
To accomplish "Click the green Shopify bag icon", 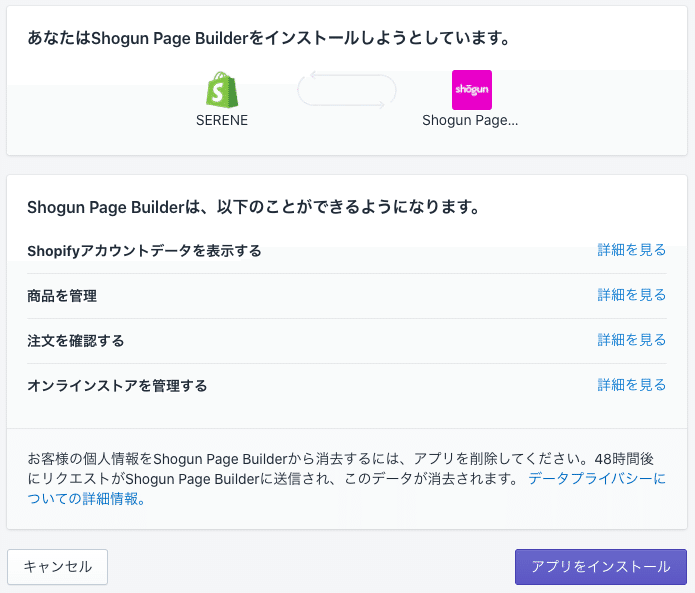I will (222, 90).
